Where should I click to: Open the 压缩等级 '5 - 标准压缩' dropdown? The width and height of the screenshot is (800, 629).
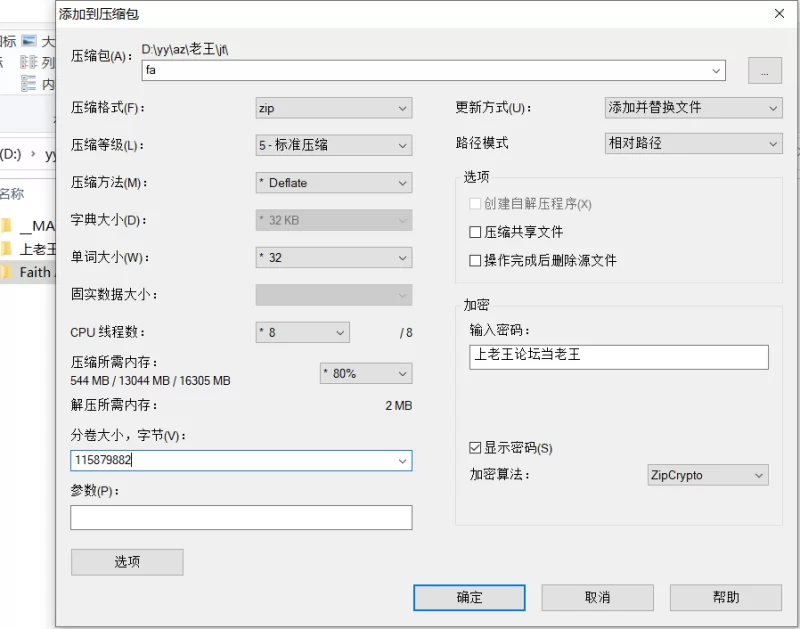(x=334, y=145)
